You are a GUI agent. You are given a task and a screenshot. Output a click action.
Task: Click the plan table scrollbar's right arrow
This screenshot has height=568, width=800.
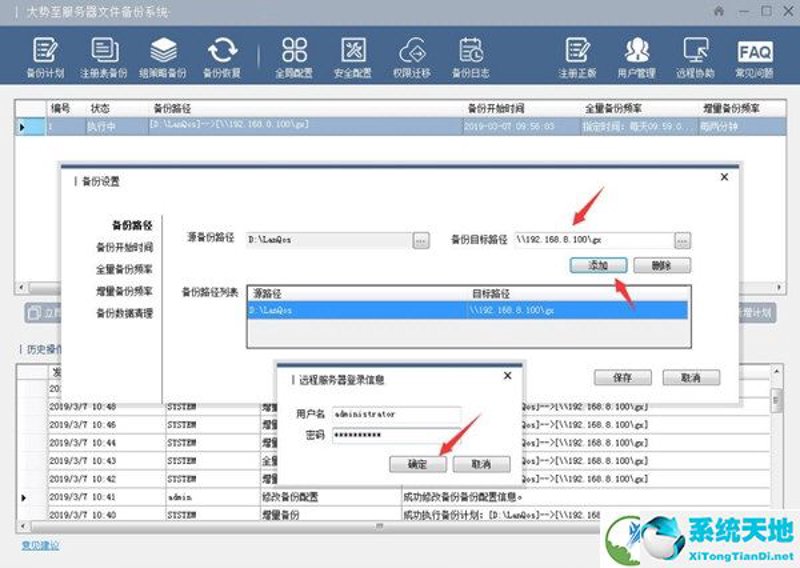780,287
